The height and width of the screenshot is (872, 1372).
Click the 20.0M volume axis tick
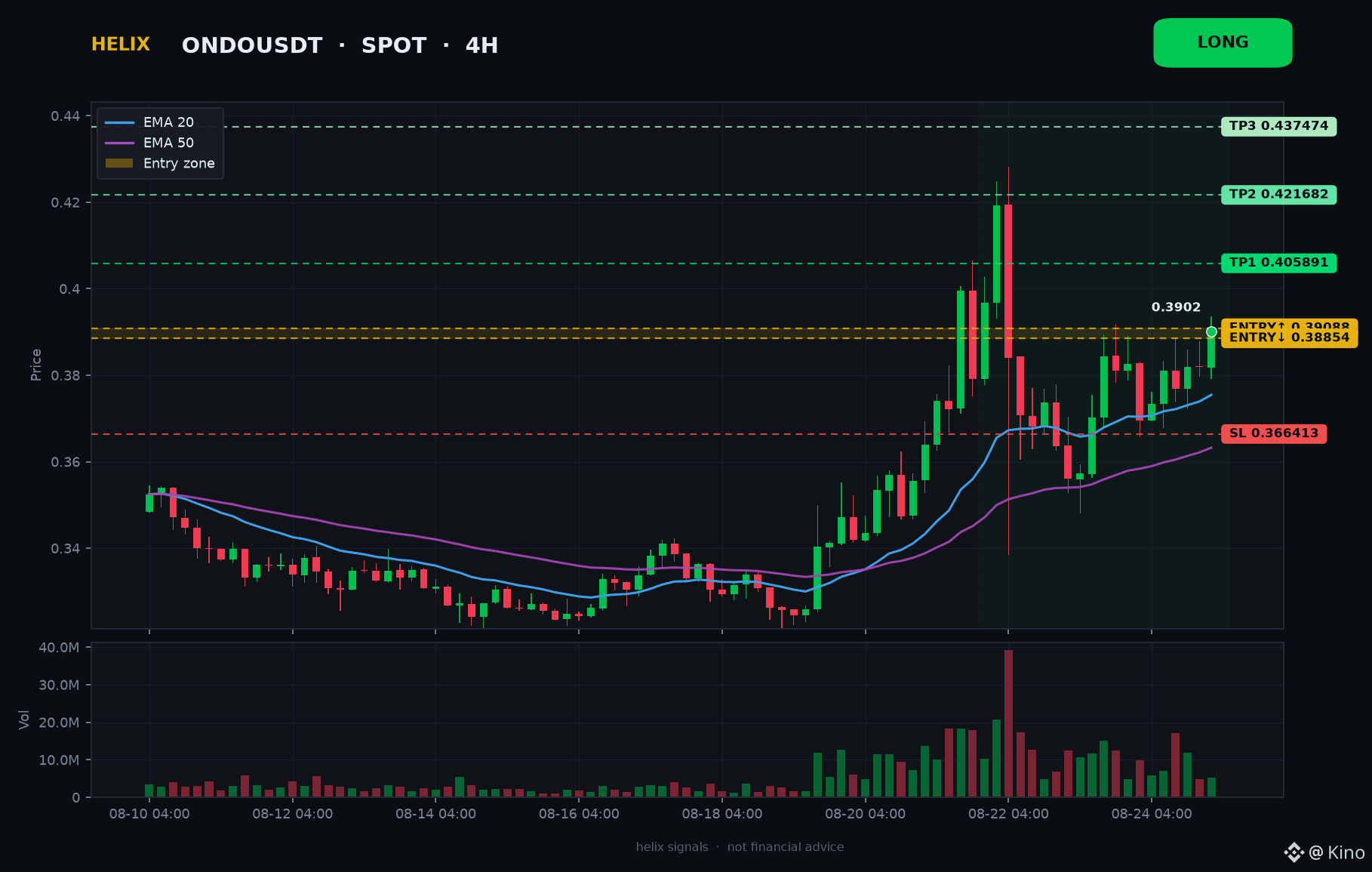[x=59, y=723]
